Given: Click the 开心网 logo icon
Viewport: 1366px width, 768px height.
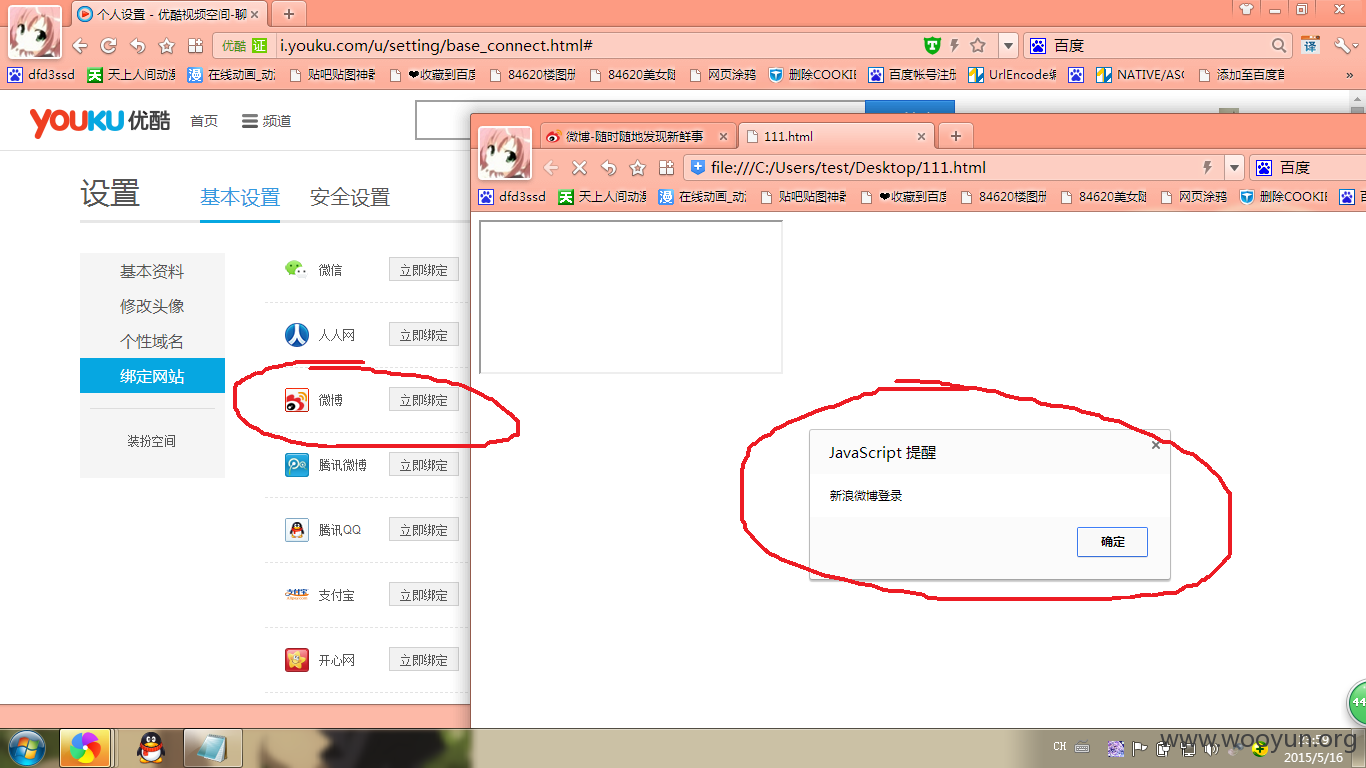Looking at the screenshot, I should coord(297,660).
